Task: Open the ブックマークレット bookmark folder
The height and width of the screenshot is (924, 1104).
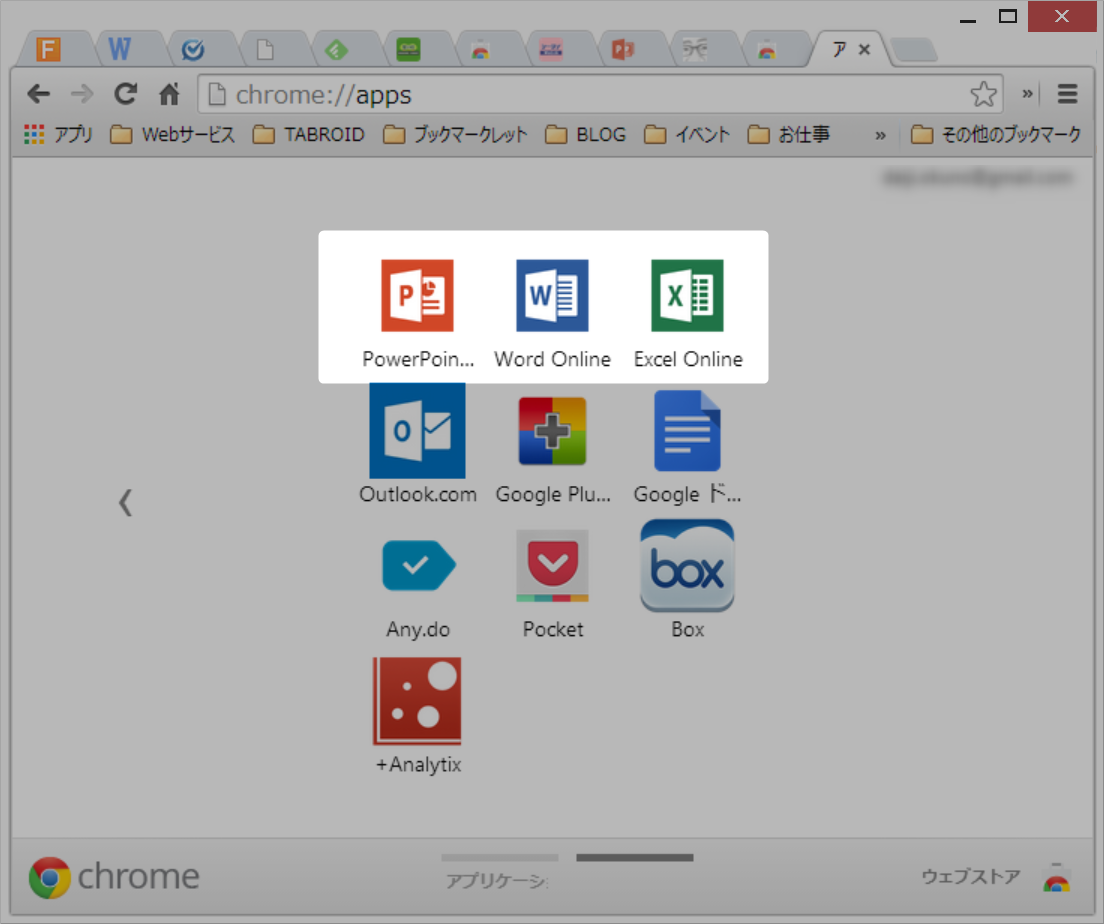Action: pyautogui.click(x=455, y=135)
